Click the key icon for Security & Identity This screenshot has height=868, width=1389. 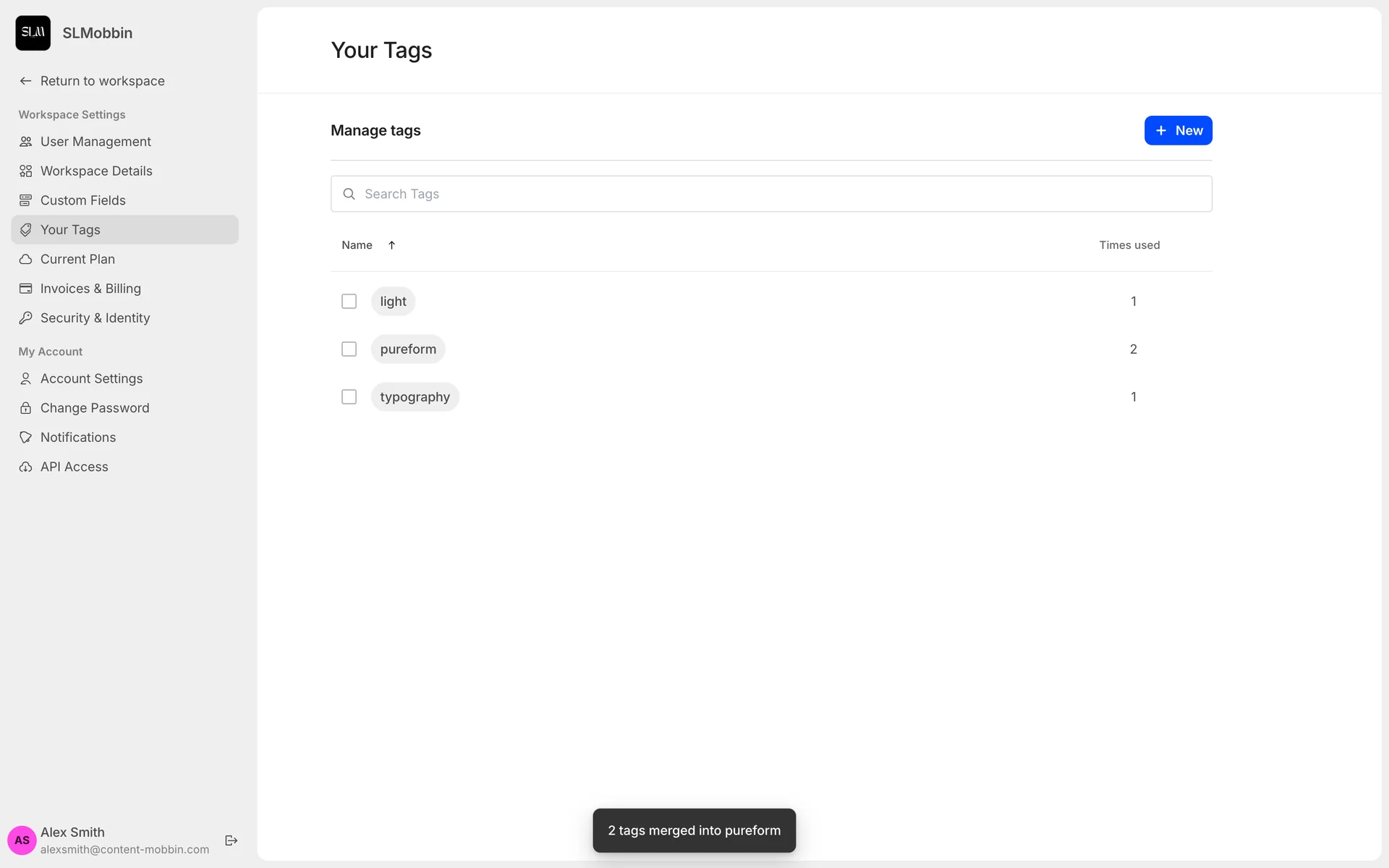[x=25, y=318]
